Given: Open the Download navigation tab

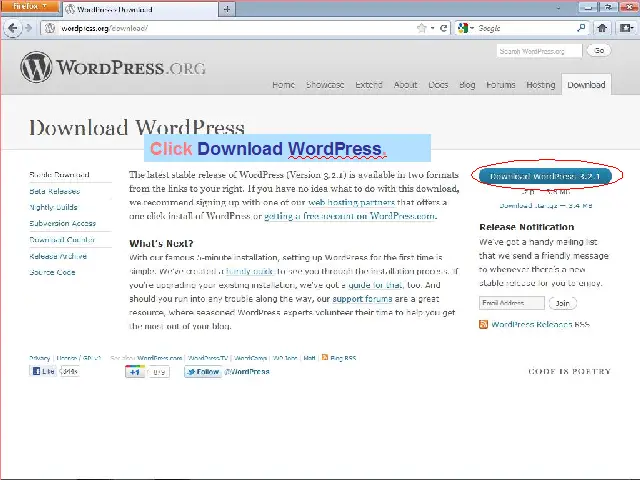Looking at the screenshot, I should pyautogui.click(x=586, y=85).
